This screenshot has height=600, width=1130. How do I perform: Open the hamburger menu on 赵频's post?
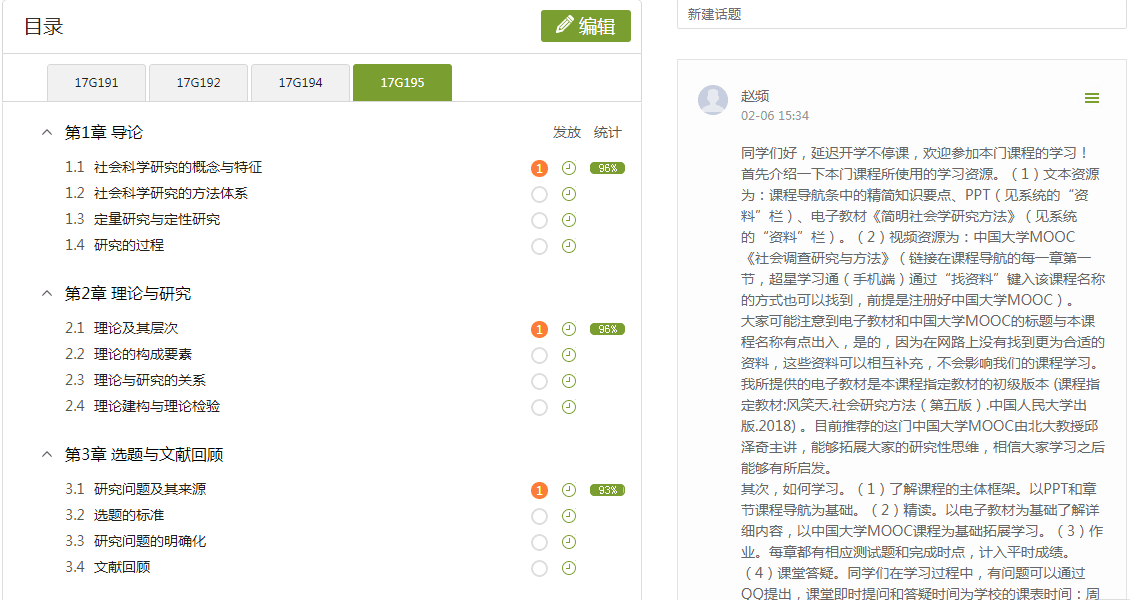1092,98
